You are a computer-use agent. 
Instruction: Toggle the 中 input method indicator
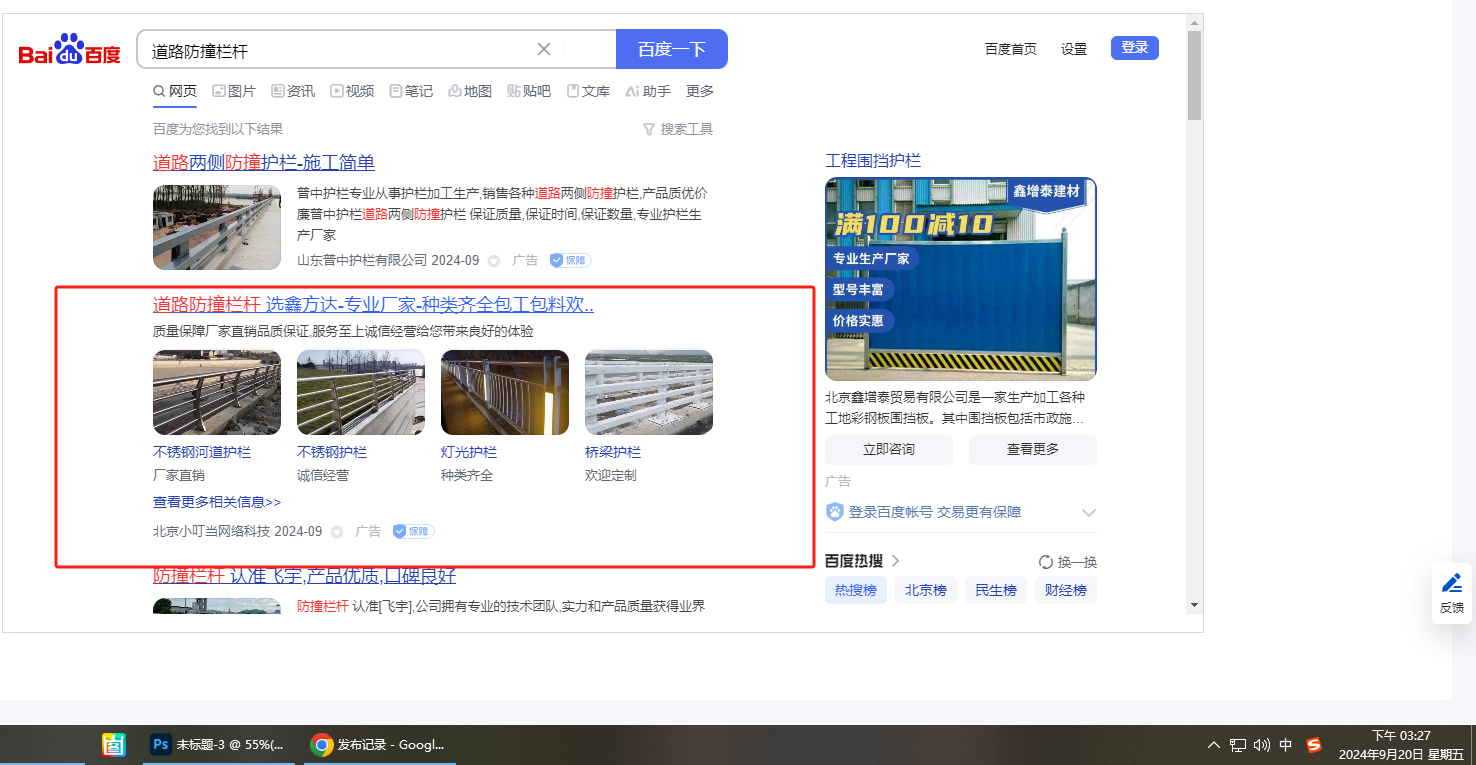1286,745
